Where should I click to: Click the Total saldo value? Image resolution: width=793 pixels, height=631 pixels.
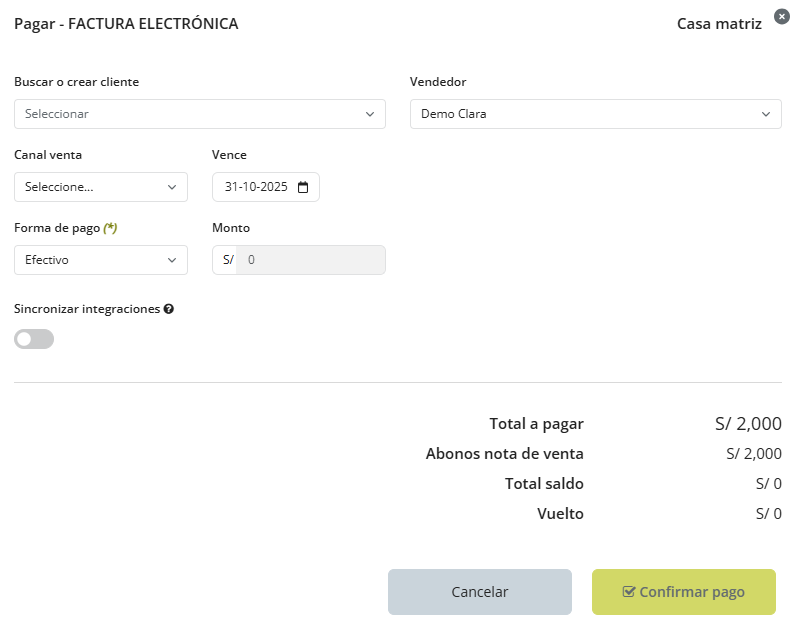click(768, 484)
